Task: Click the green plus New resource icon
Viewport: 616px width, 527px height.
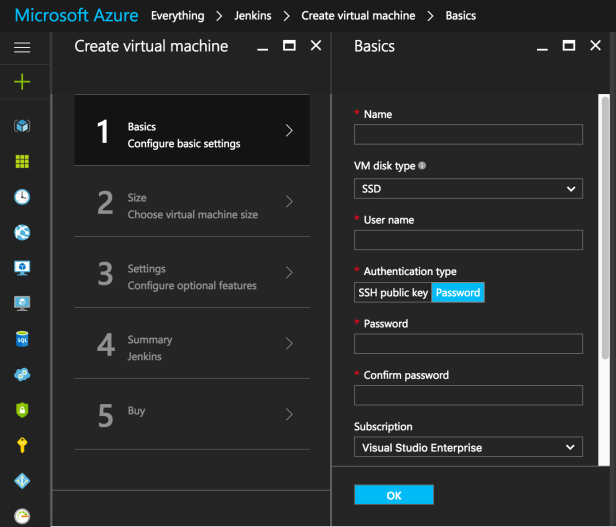Action: coord(22,82)
